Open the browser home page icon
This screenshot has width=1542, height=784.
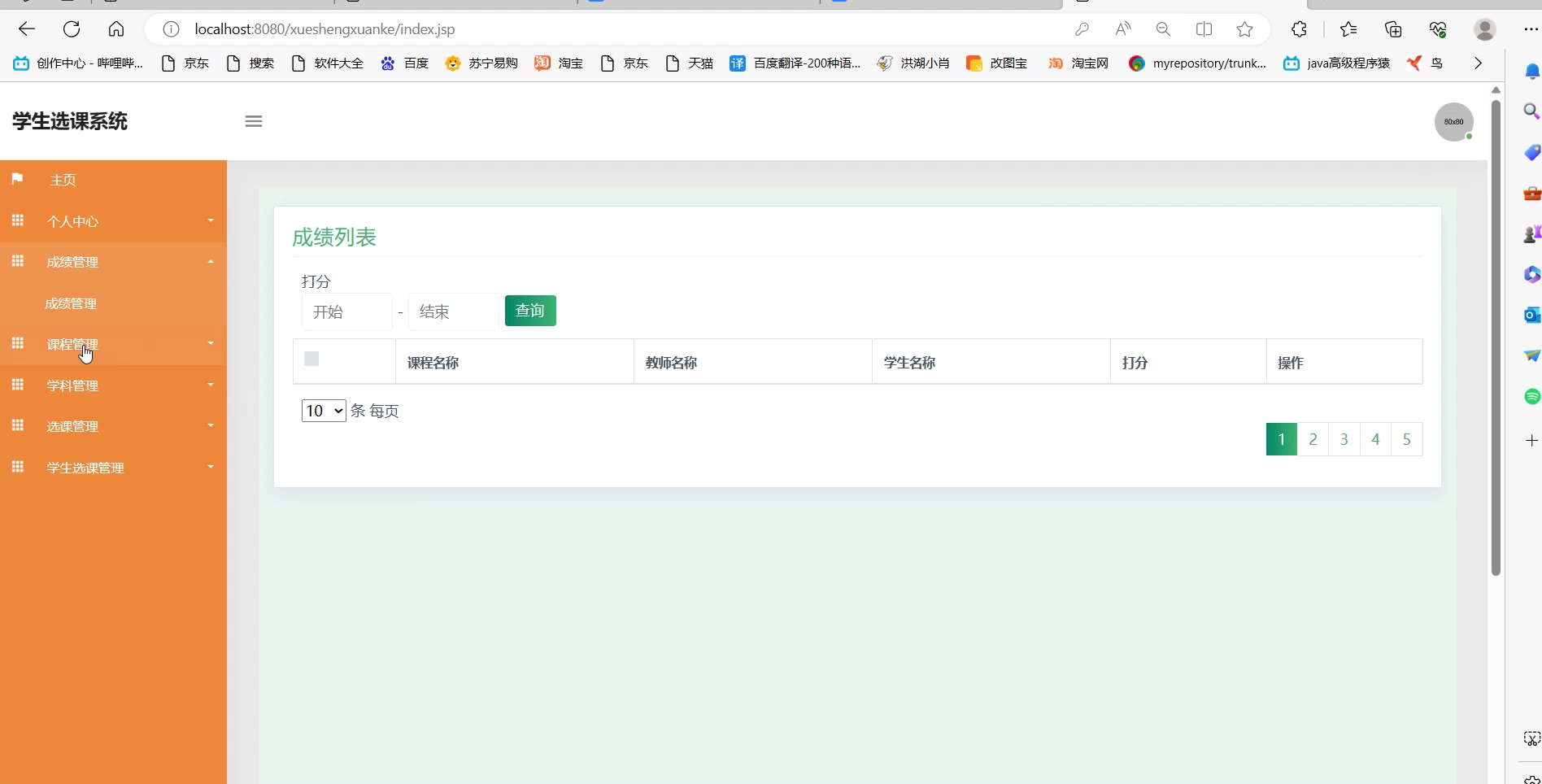pos(116,29)
